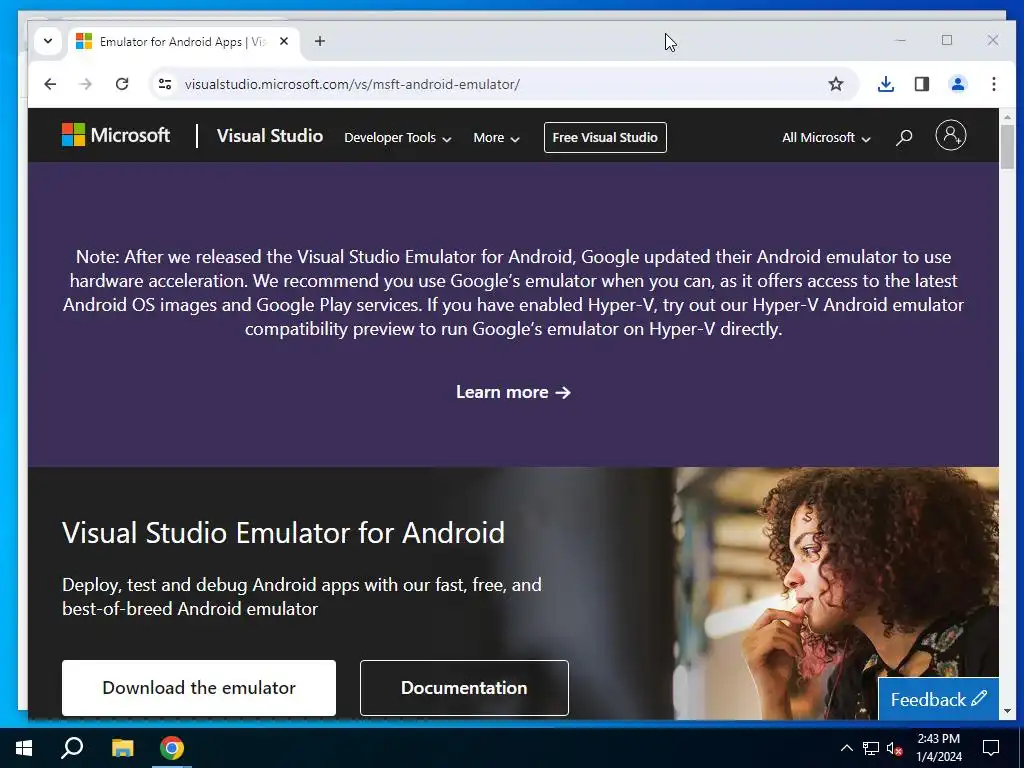Open File Explorer from the taskbar
Viewport: 1024px width, 768px height.
[122, 748]
